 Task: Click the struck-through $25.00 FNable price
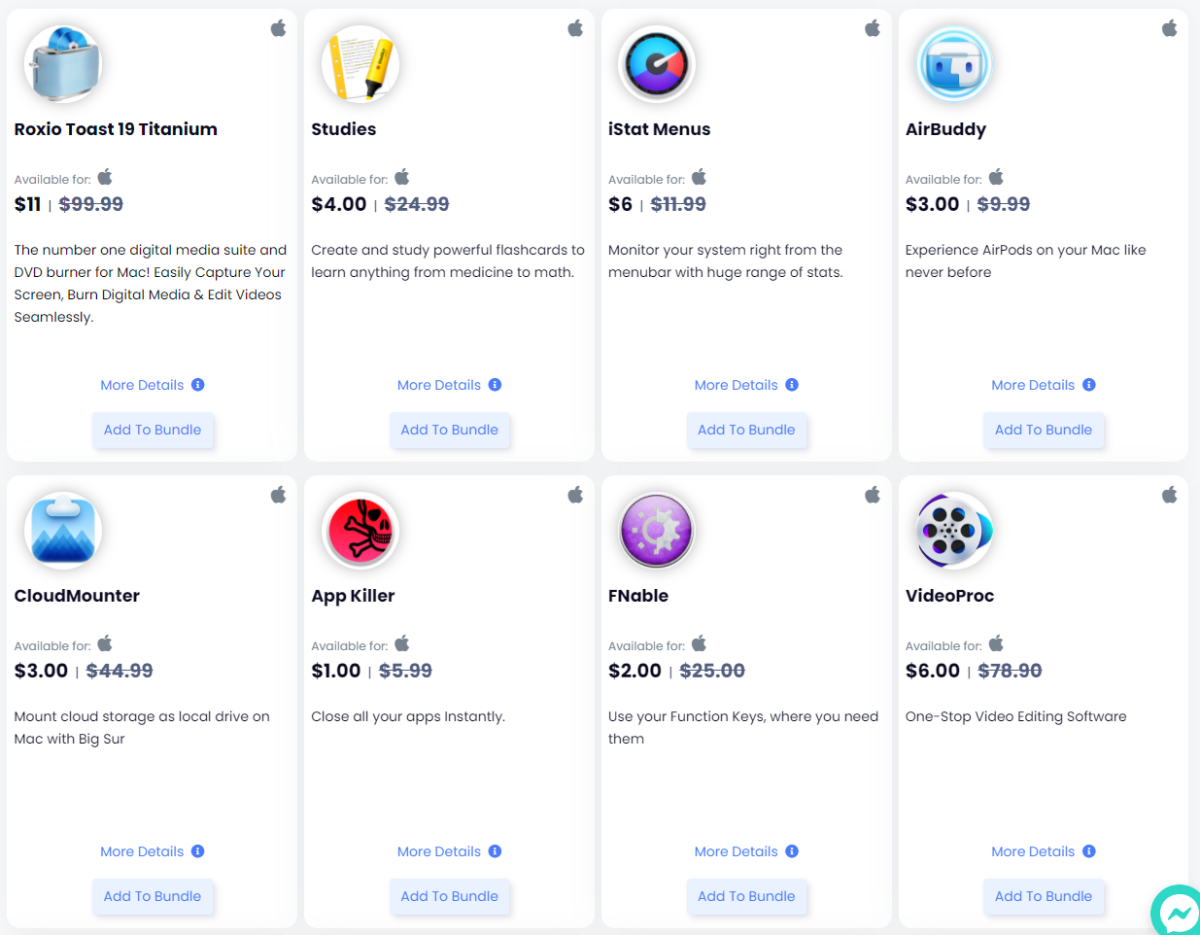pos(713,670)
